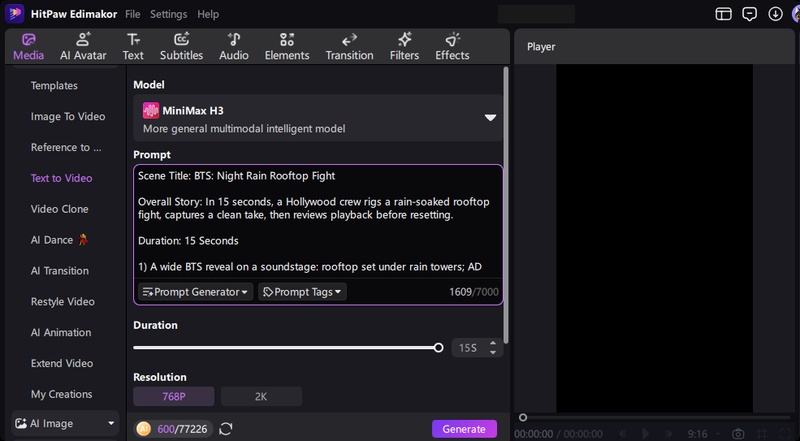Select Reference to... in the sidebar
The height and width of the screenshot is (441, 800).
[66, 148]
